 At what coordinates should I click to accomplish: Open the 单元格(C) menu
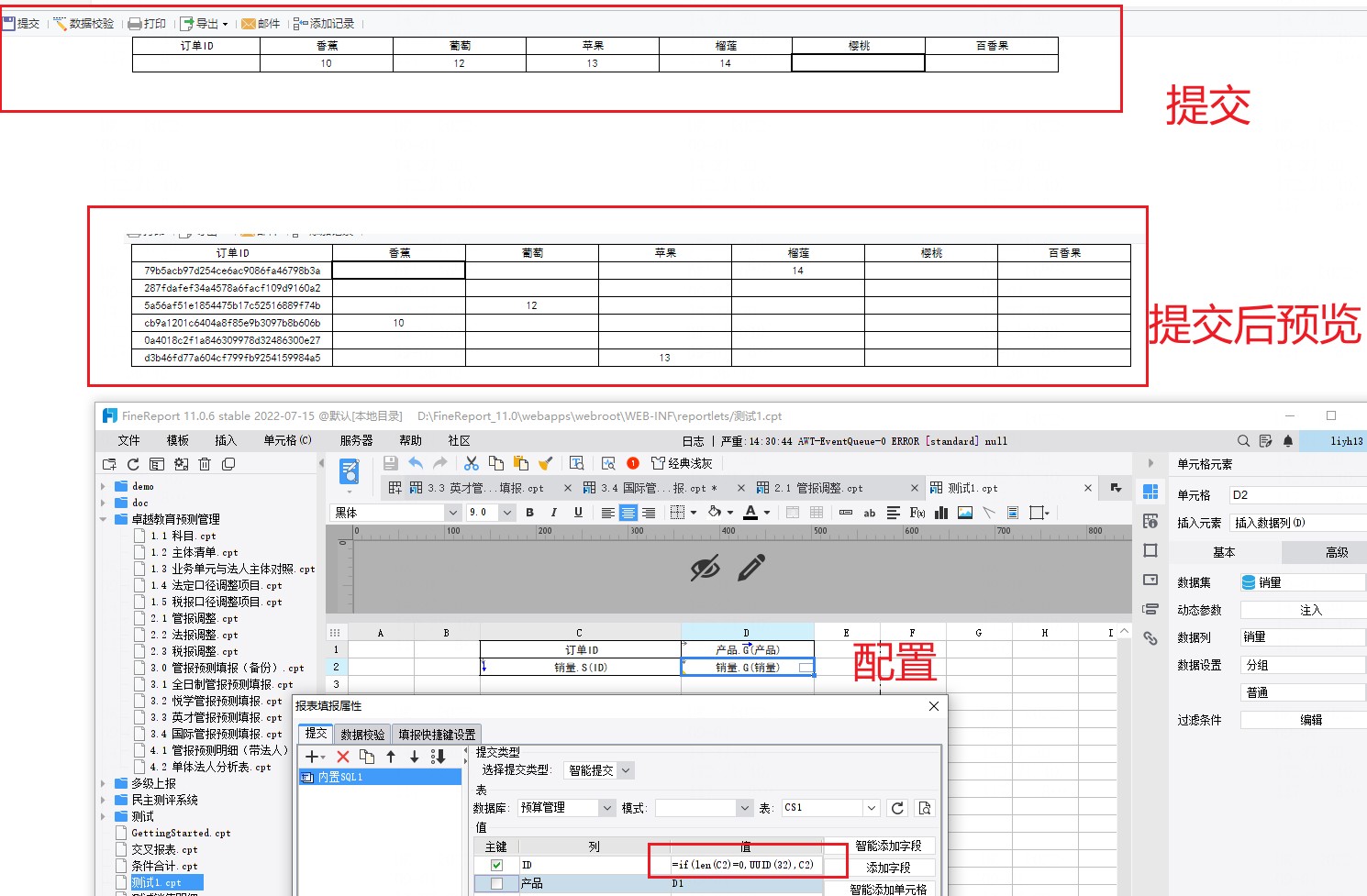point(288,440)
